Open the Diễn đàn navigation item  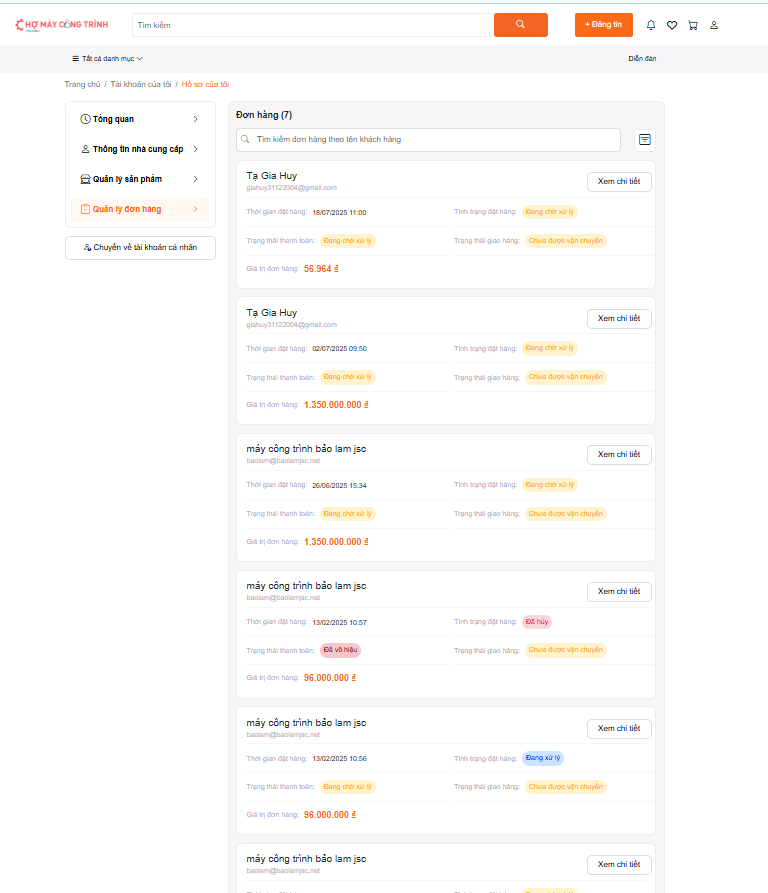(x=642, y=59)
